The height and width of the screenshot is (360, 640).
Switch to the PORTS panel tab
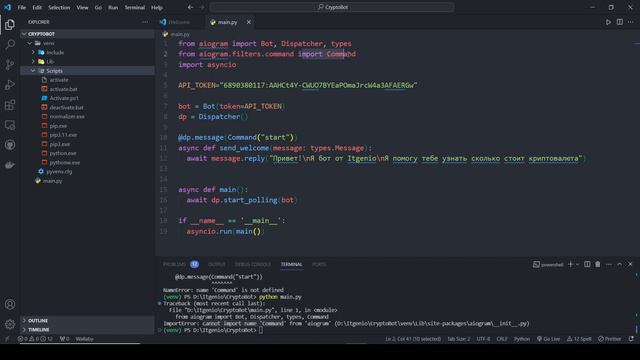(x=319, y=264)
